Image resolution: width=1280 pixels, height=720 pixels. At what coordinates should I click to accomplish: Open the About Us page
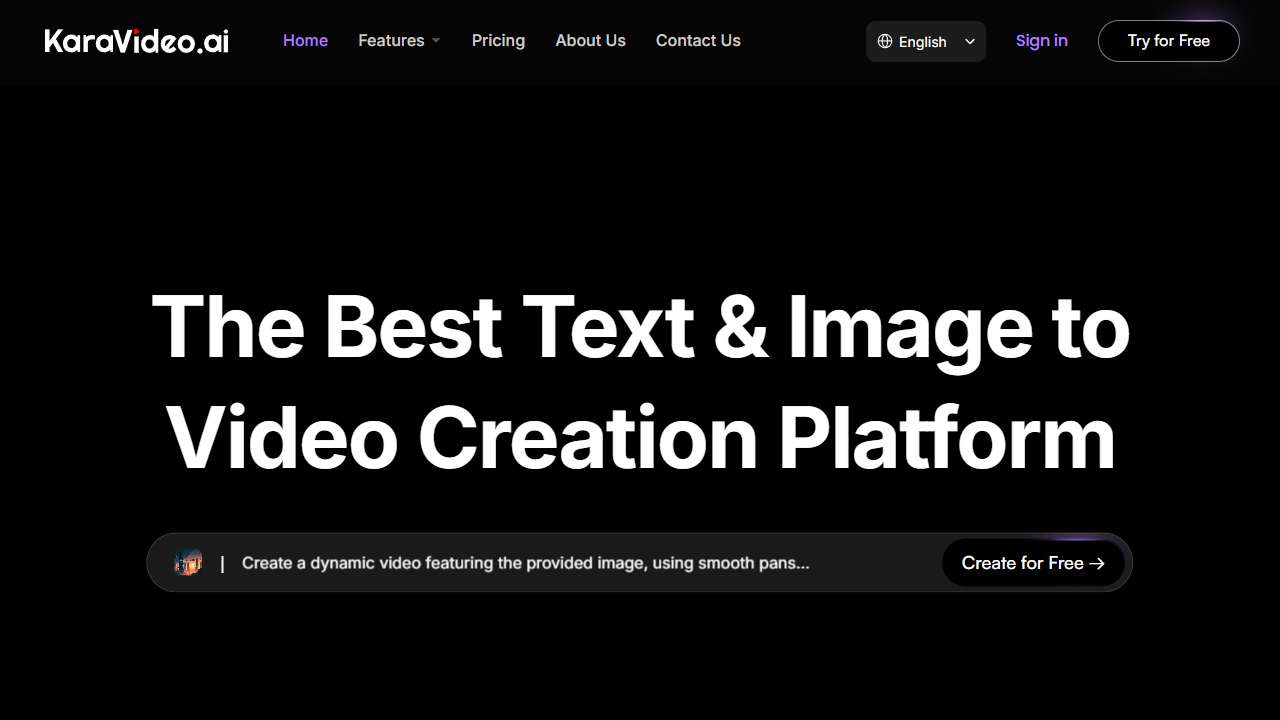pos(590,40)
